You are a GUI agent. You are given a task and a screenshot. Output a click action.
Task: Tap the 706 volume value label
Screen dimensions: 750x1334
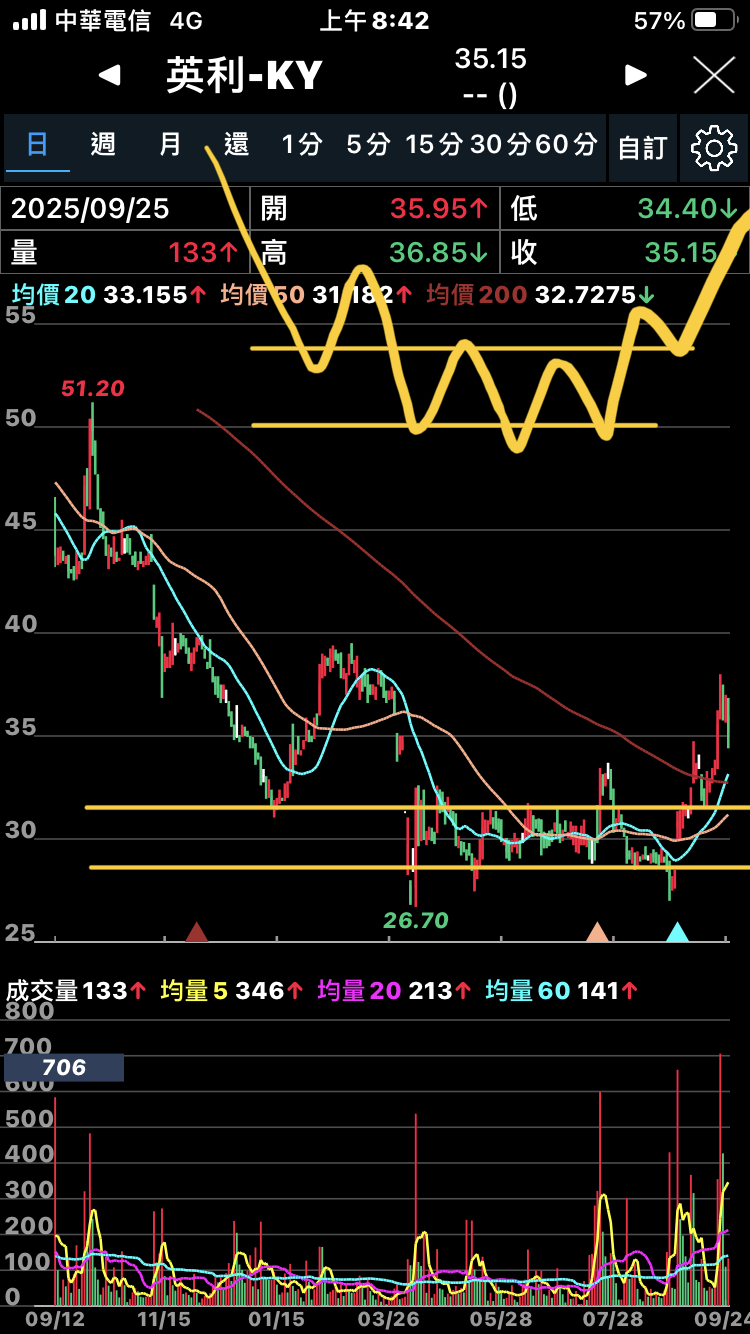[x=64, y=1068]
